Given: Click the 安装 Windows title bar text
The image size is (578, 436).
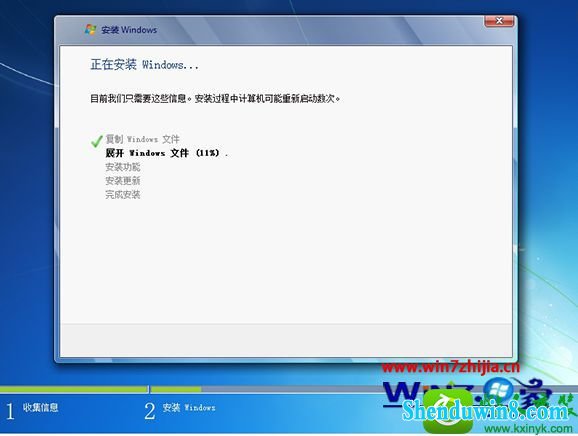Looking at the screenshot, I should click(x=129, y=30).
